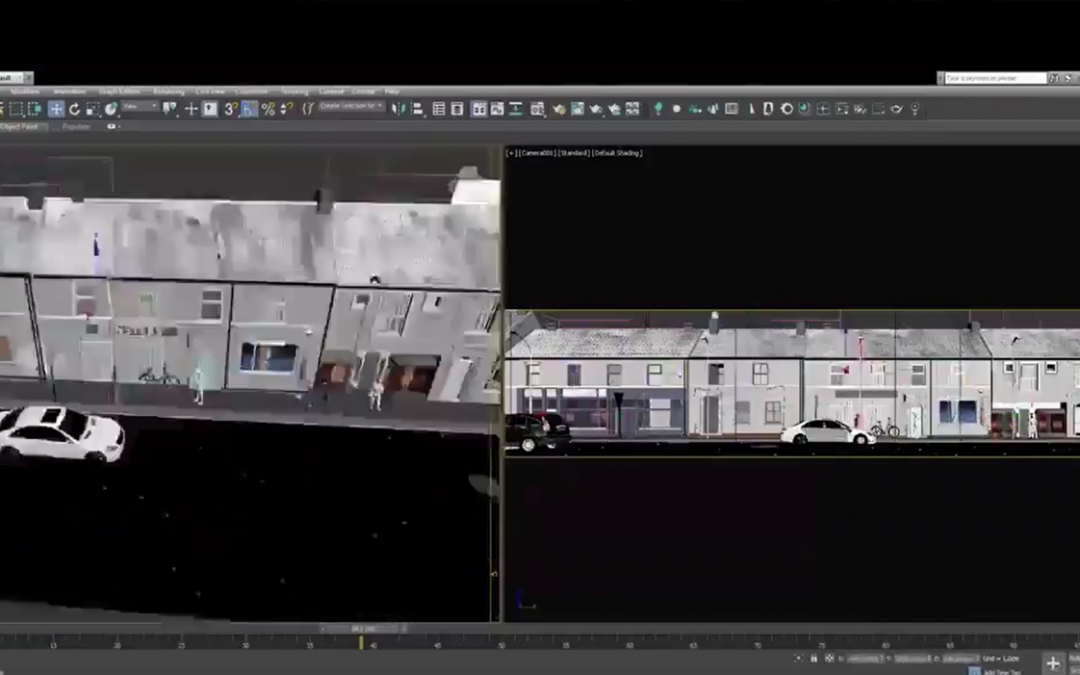Click the Camera001 viewport label
The image size is (1080, 675).
tap(538, 153)
